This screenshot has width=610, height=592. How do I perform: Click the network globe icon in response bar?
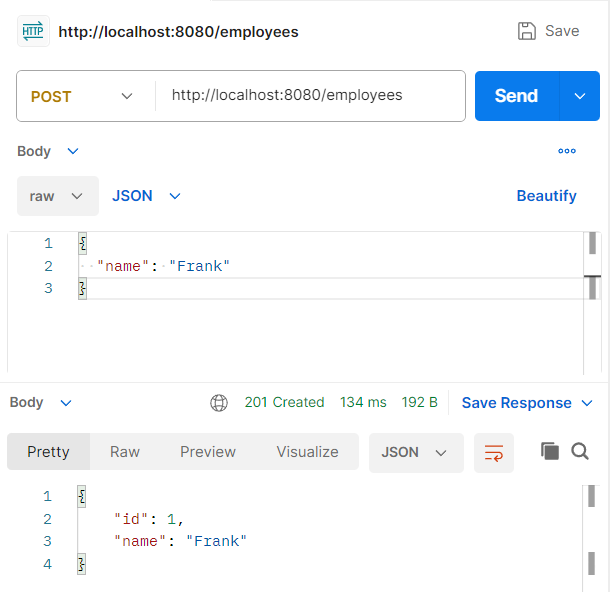(219, 403)
